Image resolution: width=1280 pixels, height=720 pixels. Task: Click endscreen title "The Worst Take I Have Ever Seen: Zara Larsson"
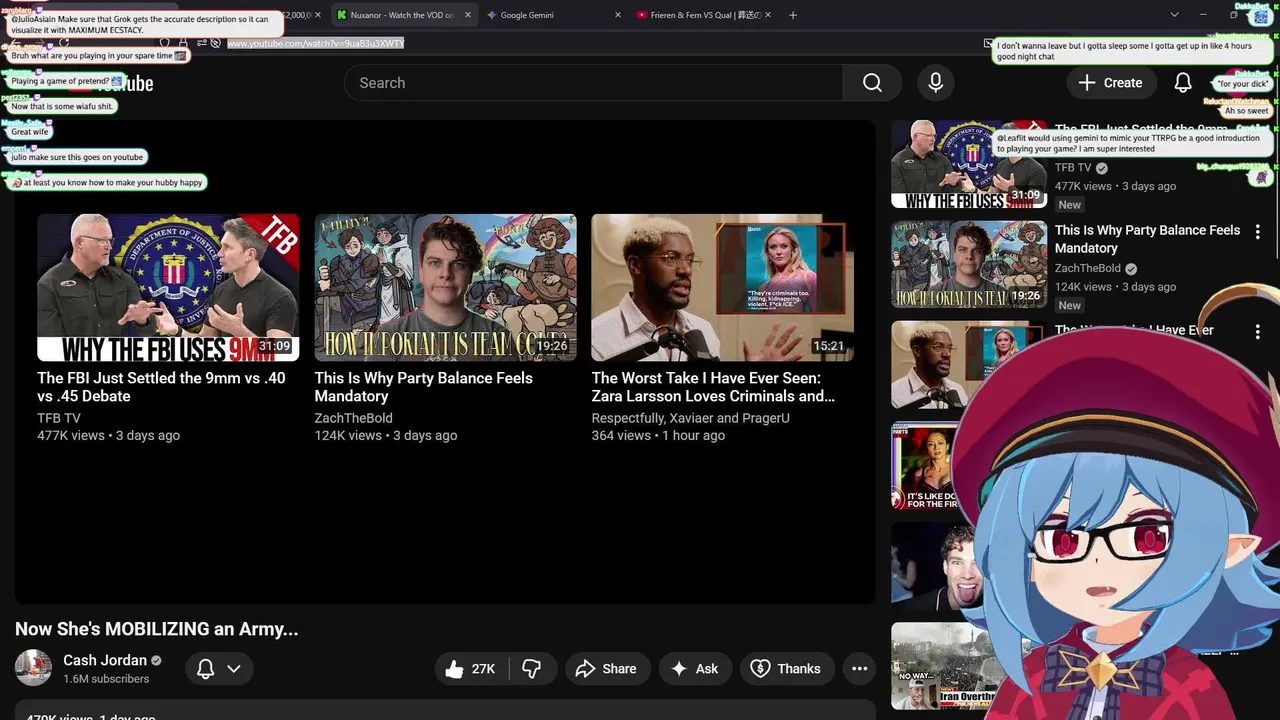tap(713, 387)
